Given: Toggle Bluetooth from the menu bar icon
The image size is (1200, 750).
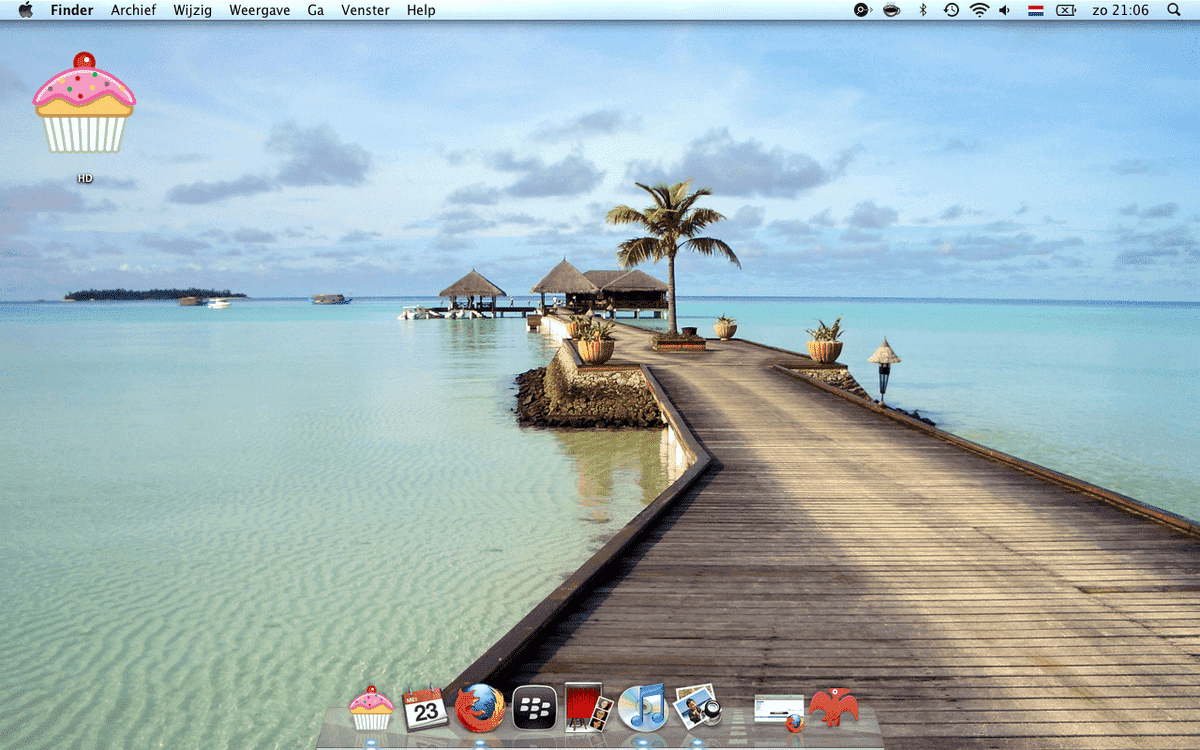Looking at the screenshot, I should point(923,10).
